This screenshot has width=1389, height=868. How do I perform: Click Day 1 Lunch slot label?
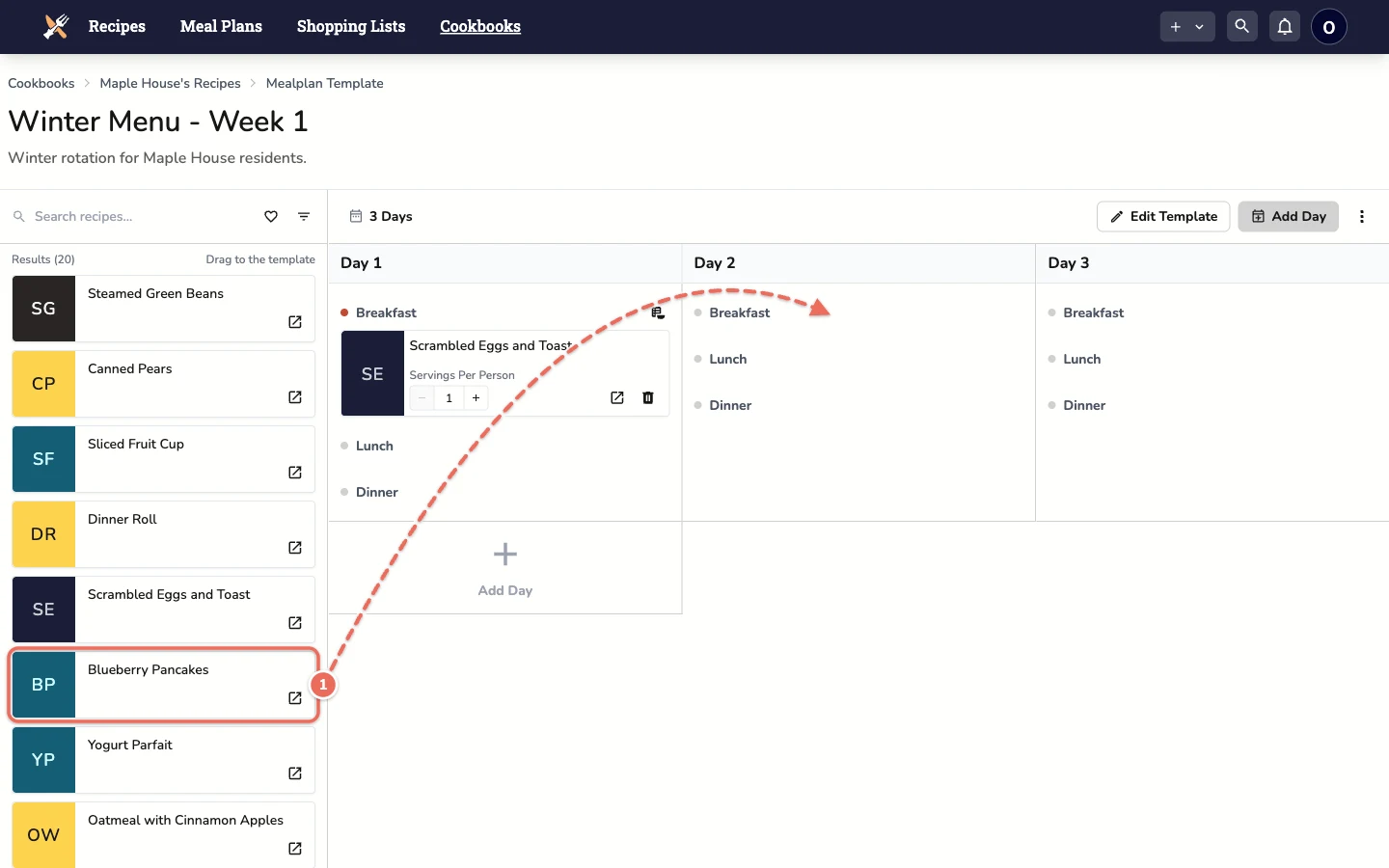(374, 446)
